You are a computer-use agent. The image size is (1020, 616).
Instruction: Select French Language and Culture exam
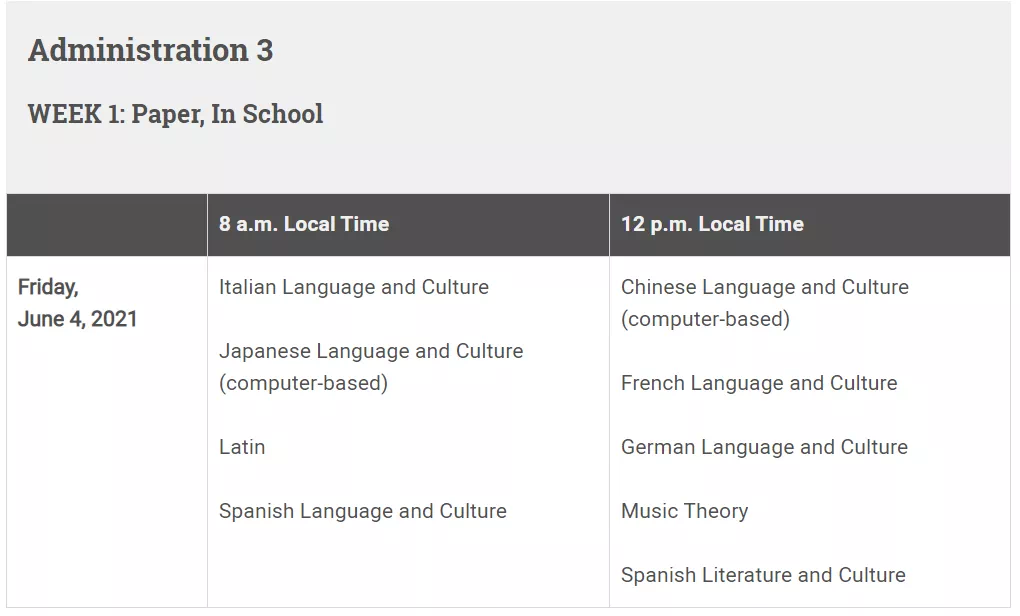[x=759, y=383]
